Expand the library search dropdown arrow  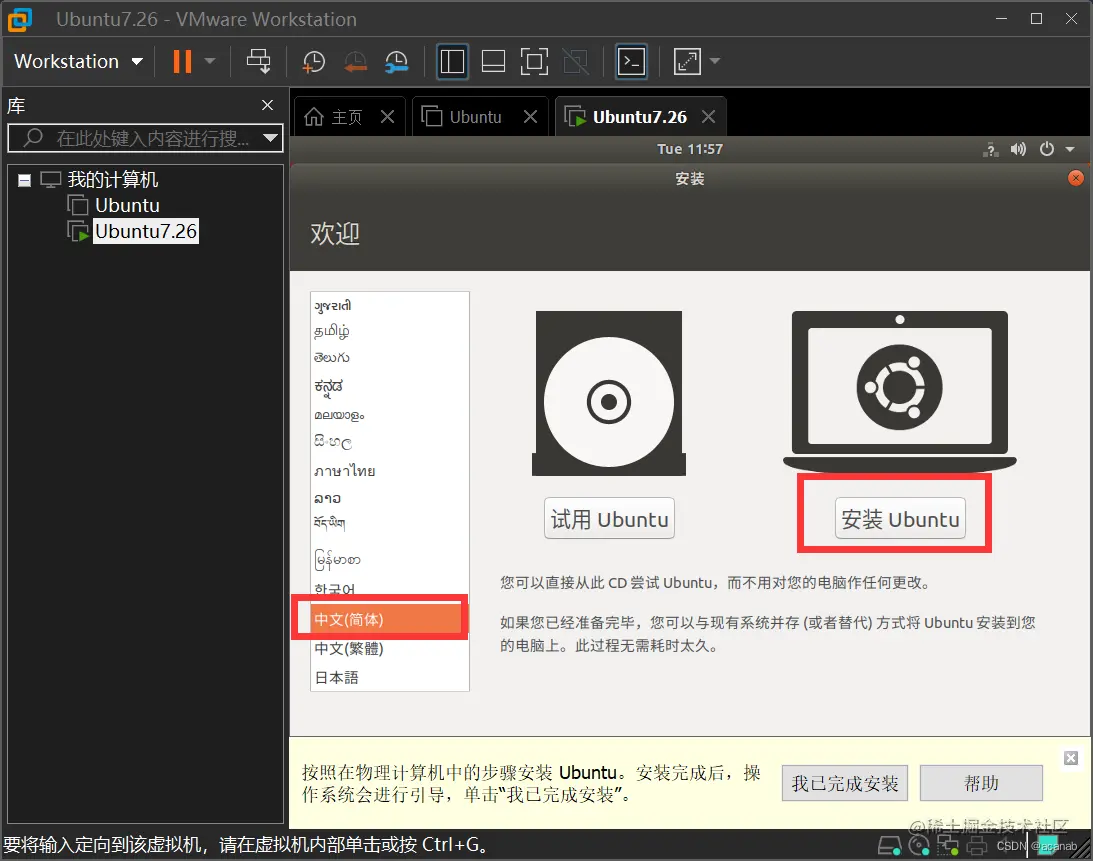click(x=270, y=138)
